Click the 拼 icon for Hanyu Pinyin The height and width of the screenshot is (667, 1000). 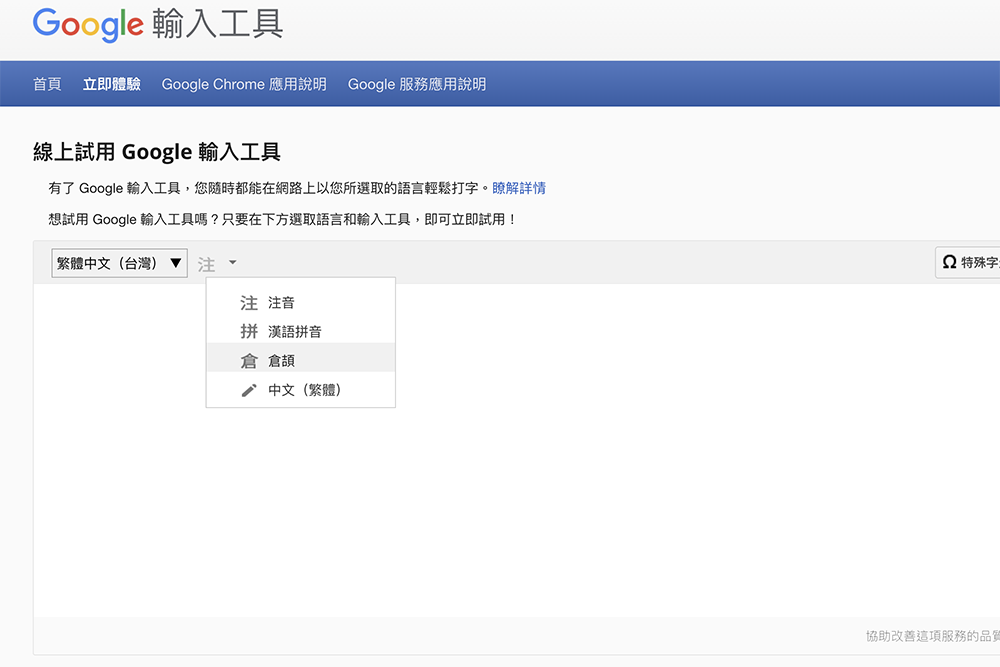(248, 331)
